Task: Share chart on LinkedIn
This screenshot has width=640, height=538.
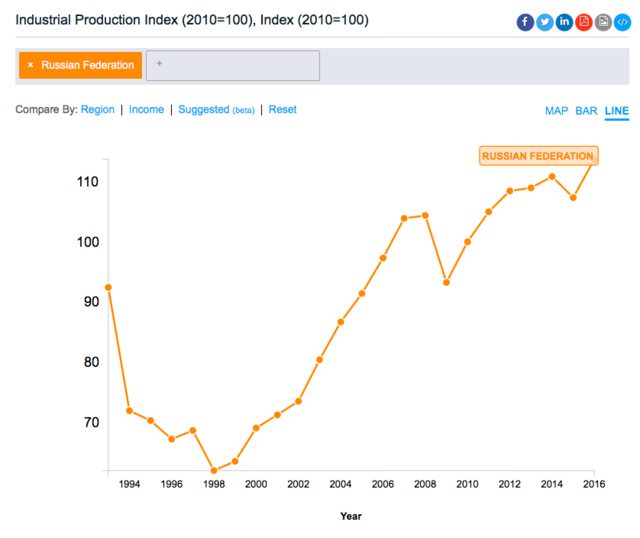Action: point(564,22)
